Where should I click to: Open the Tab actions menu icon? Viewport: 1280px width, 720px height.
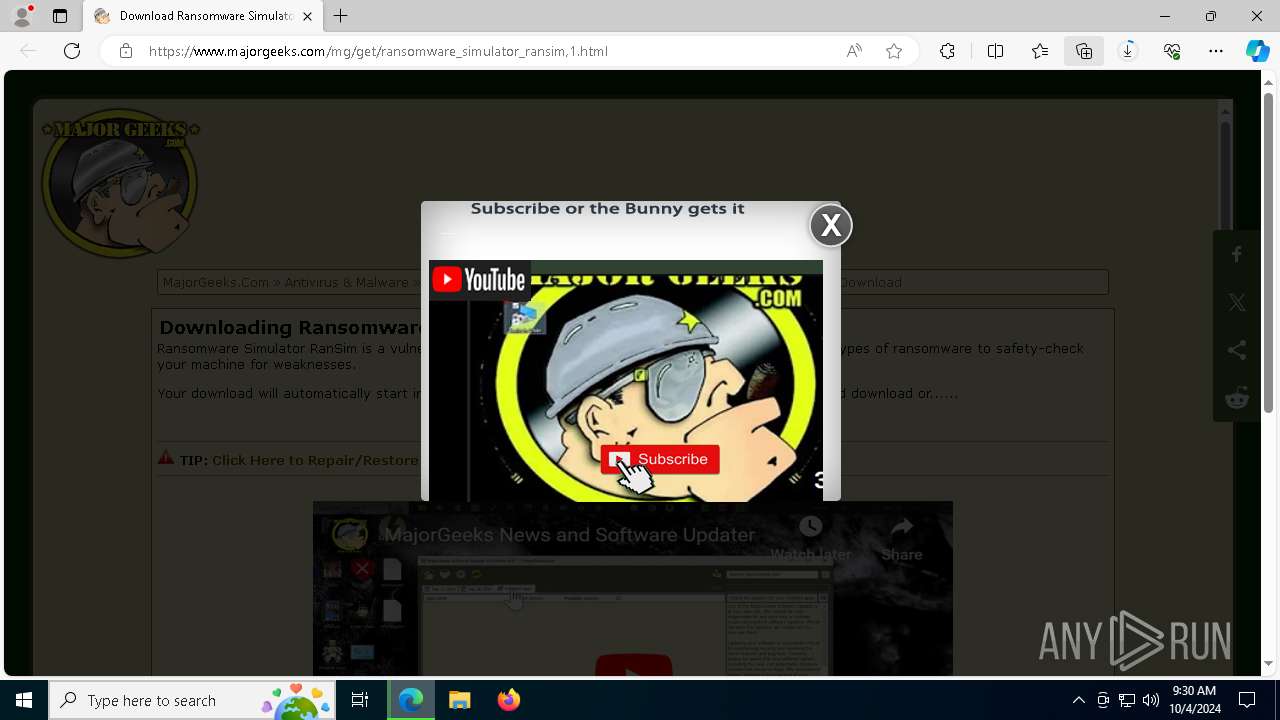[x=60, y=16]
